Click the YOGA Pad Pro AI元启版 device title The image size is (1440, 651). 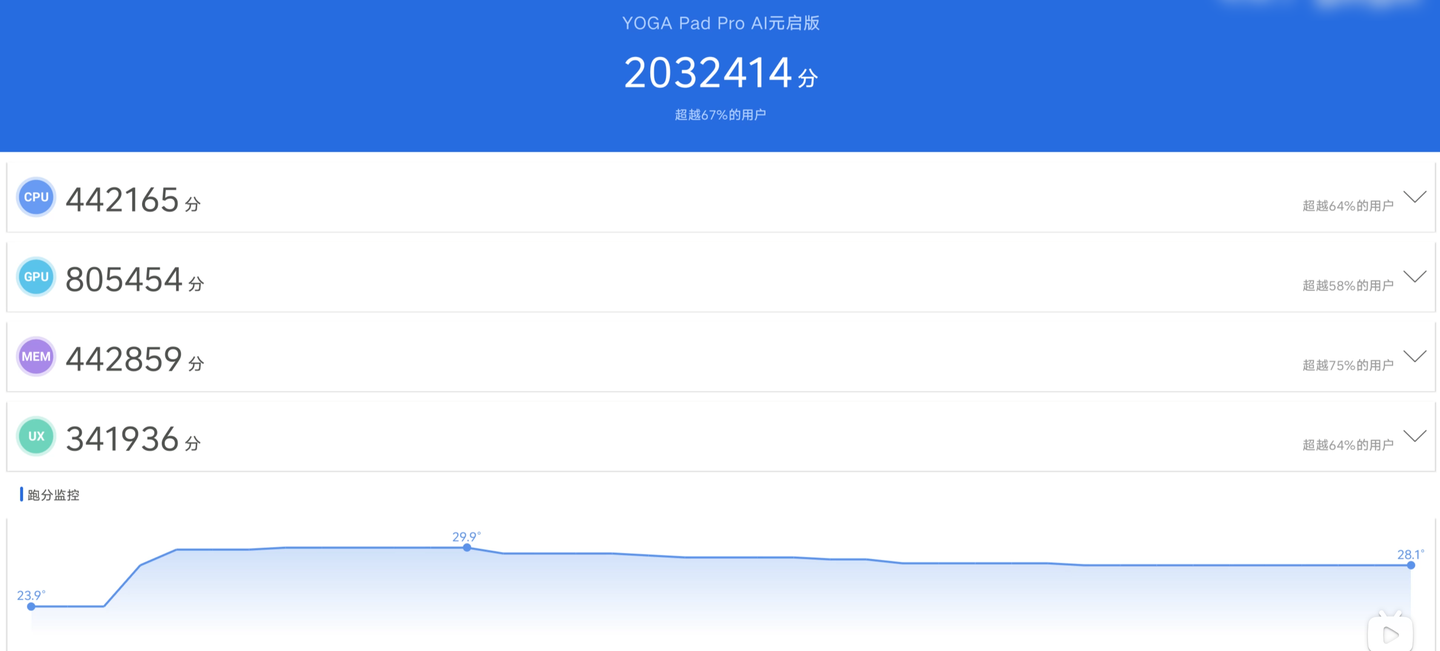point(720,23)
